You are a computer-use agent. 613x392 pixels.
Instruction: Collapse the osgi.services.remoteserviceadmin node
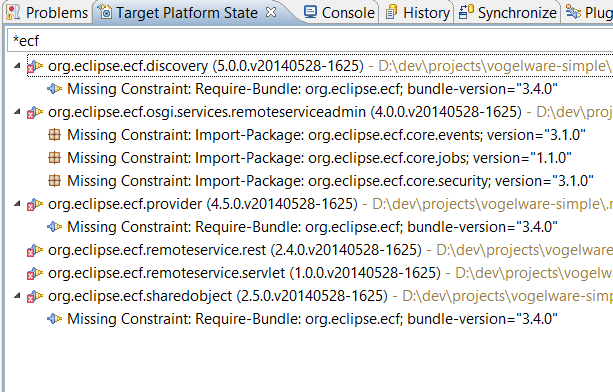coord(17,112)
